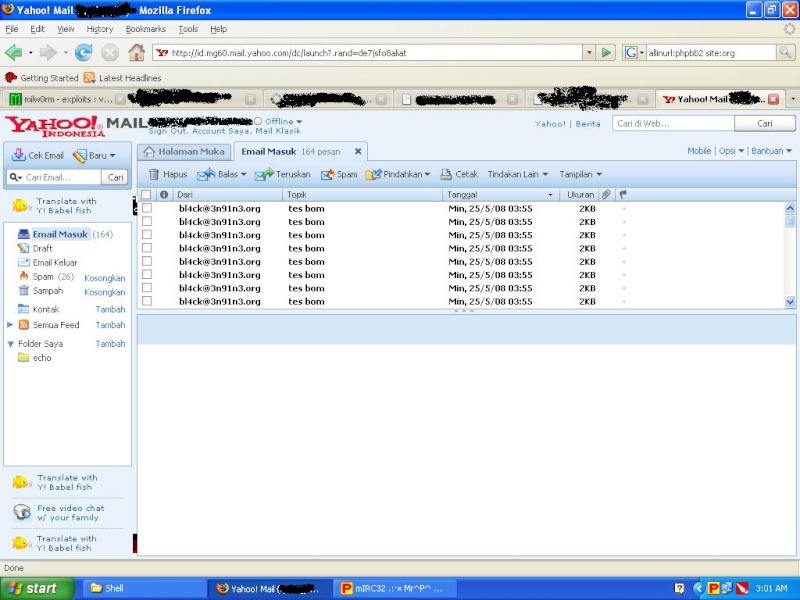Tick checkbox of second tes bom message
The image size is (800, 600).
tap(147, 221)
